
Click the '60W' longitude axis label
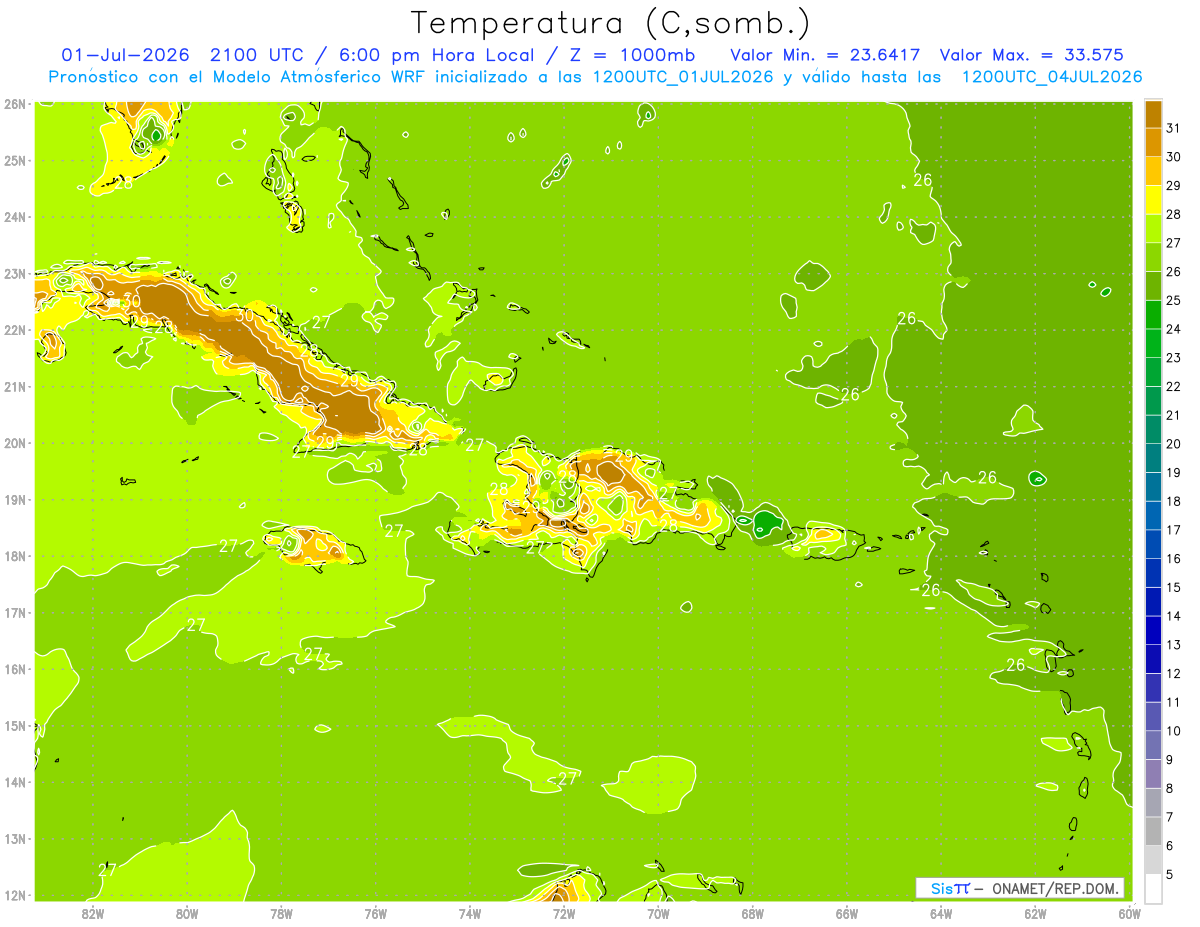pos(1129,913)
